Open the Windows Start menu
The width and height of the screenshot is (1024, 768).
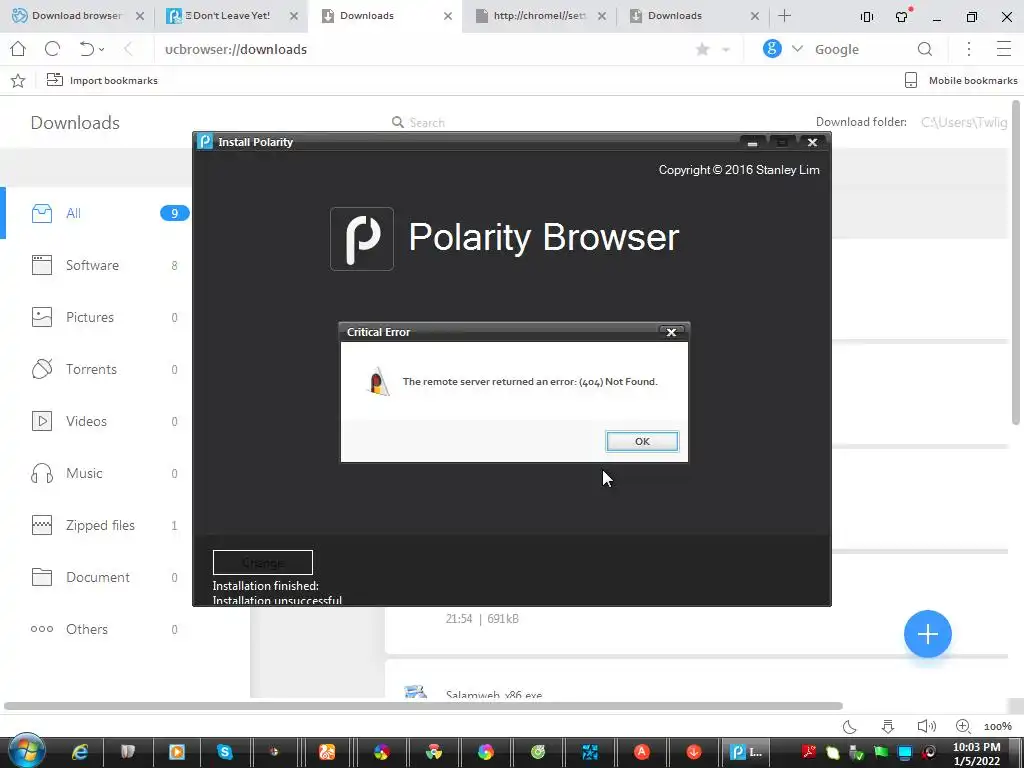tap(26, 751)
